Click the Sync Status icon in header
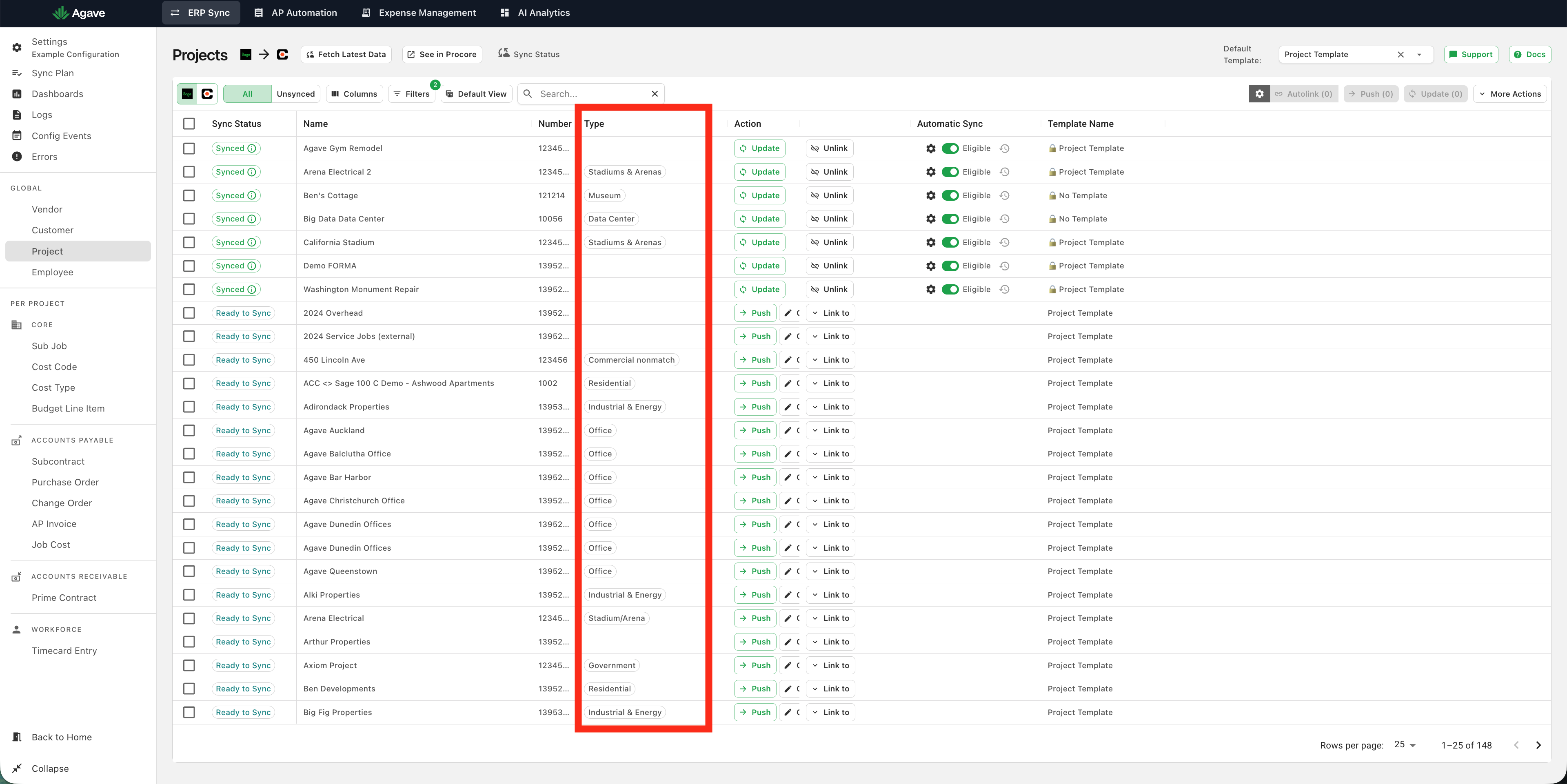 [504, 53]
